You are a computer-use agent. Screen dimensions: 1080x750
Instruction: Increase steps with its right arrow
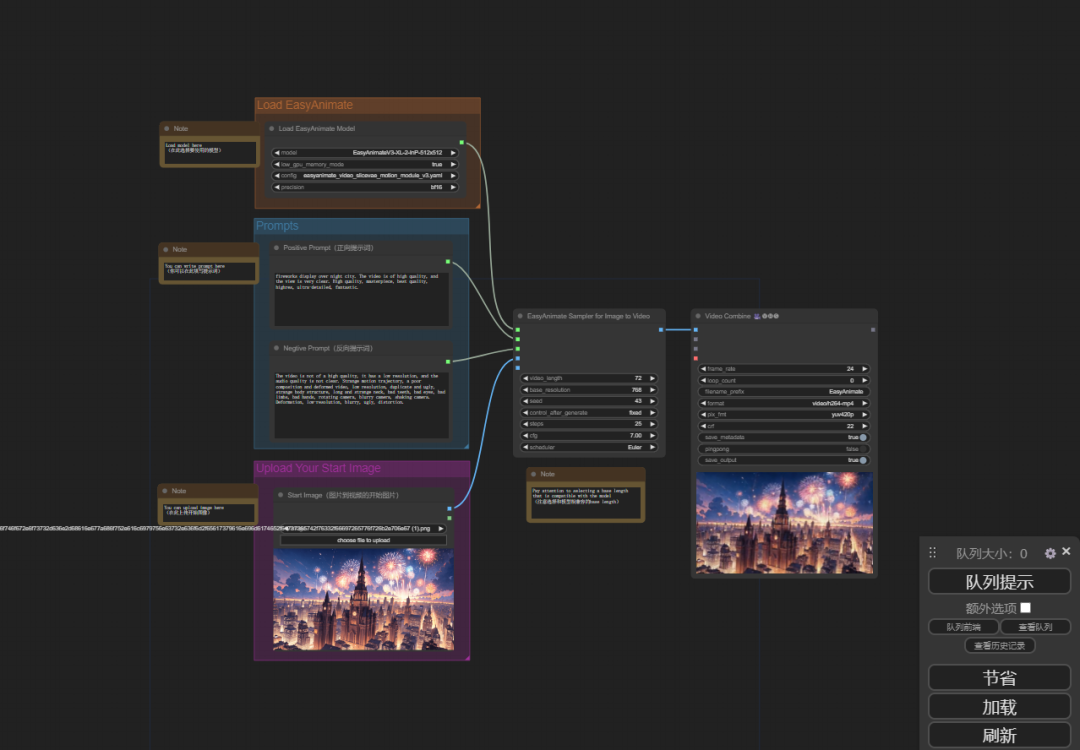click(652, 424)
